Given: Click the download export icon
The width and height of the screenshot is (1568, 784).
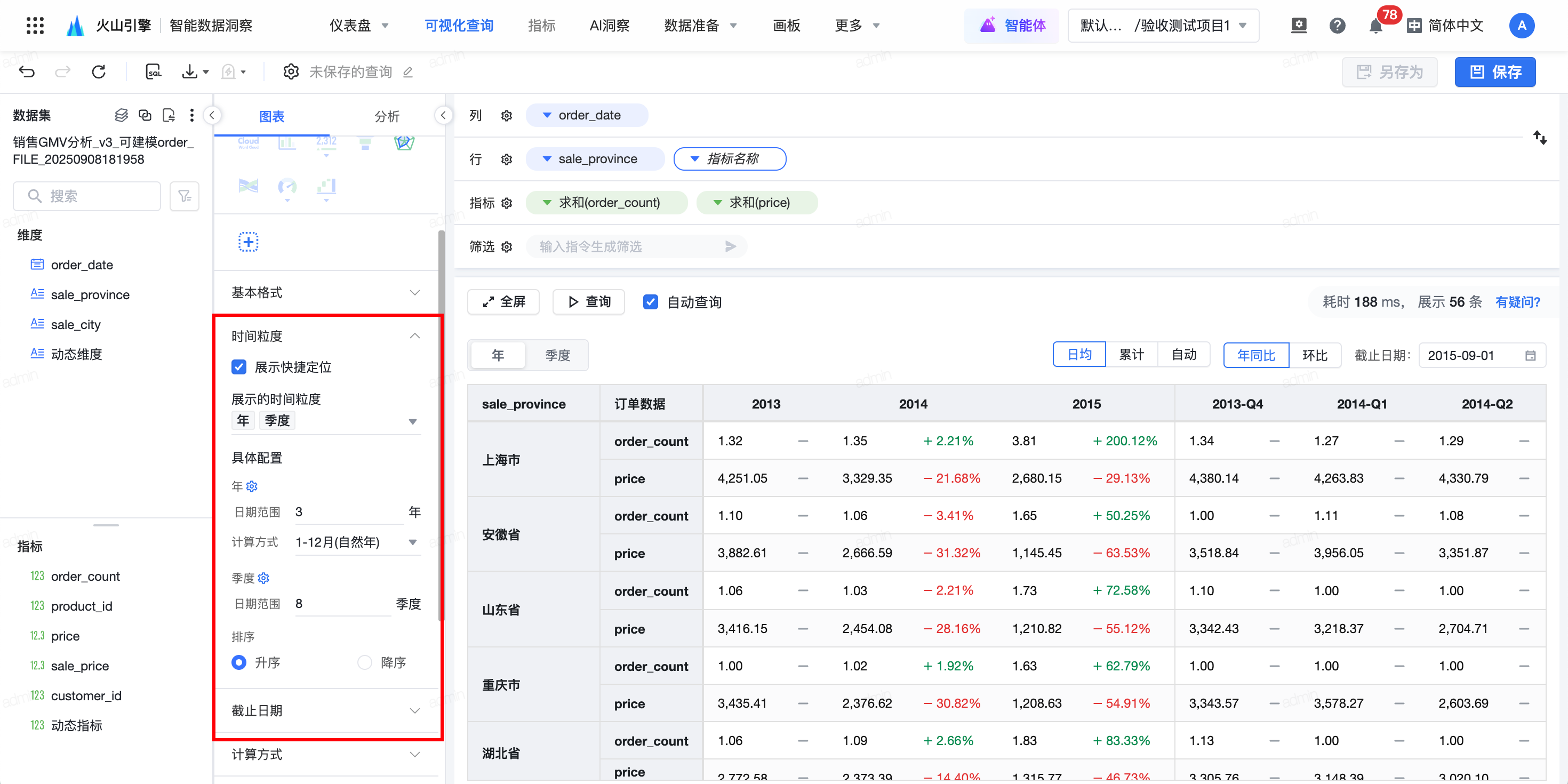Looking at the screenshot, I should 190,72.
